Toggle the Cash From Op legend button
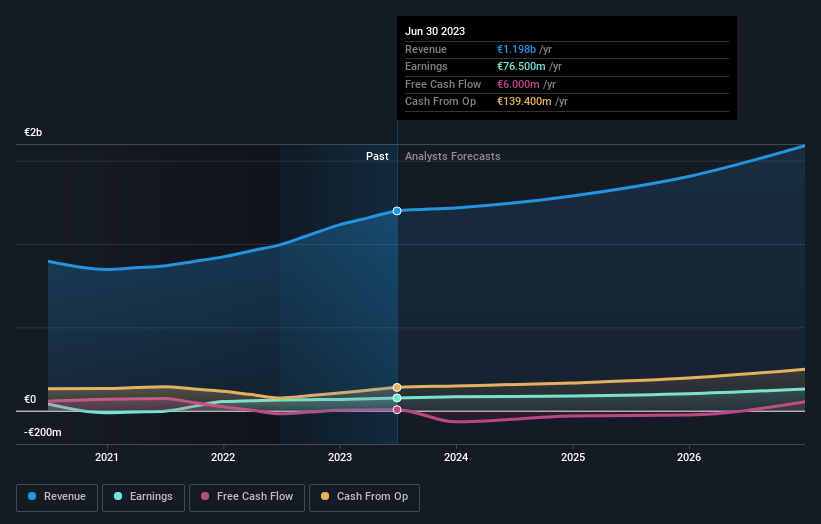 pyautogui.click(x=364, y=497)
